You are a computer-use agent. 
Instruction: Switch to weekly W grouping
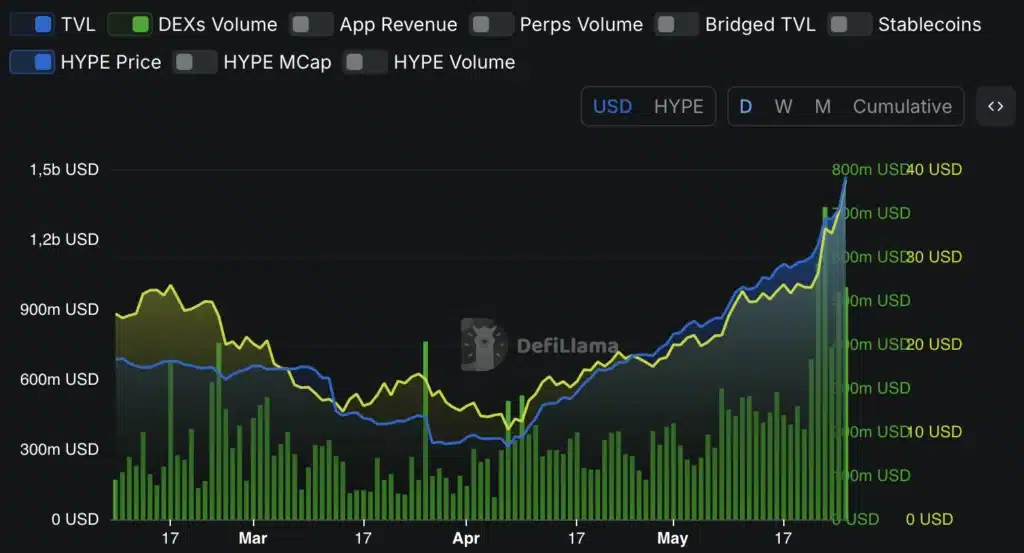click(x=783, y=106)
